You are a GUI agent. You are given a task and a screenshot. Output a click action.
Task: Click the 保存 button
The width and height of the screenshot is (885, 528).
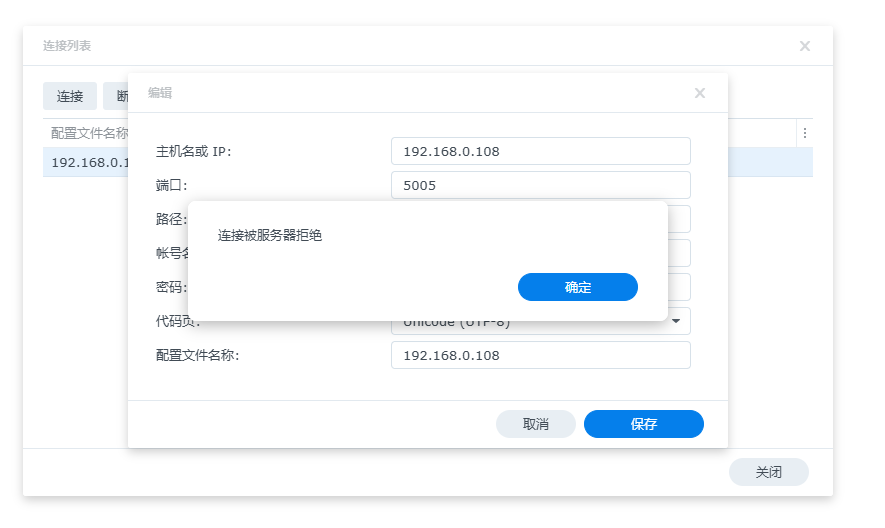[x=644, y=424]
